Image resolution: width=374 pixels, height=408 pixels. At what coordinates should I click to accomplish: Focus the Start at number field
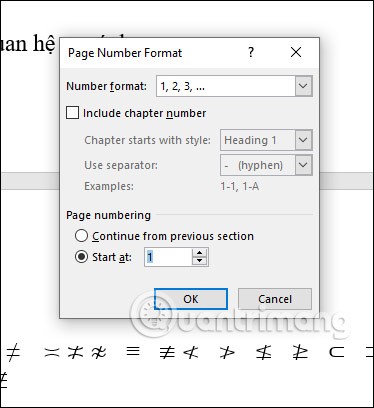tap(168, 257)
